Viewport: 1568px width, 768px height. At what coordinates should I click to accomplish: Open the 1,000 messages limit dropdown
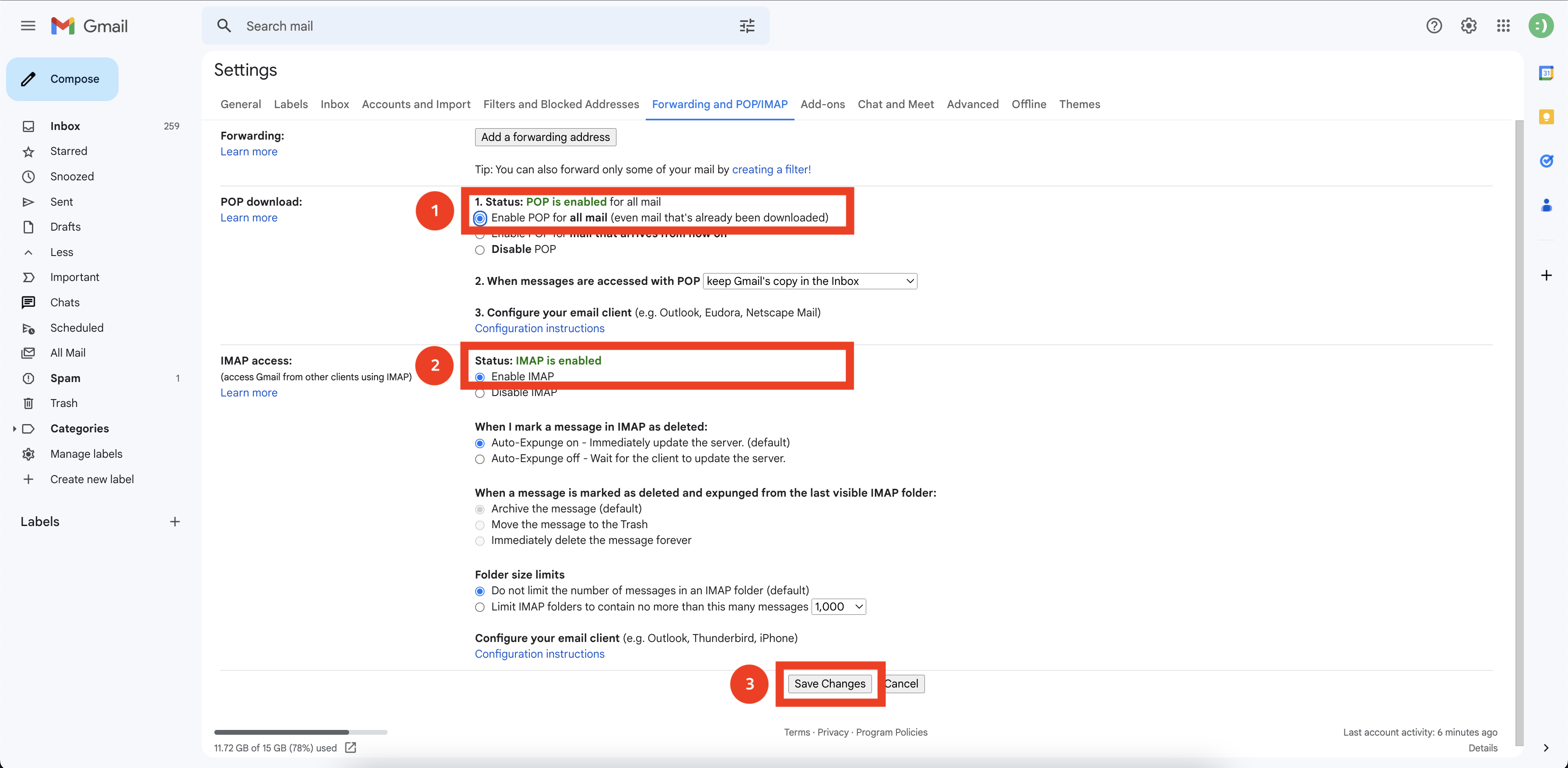(x=838, y=607)
